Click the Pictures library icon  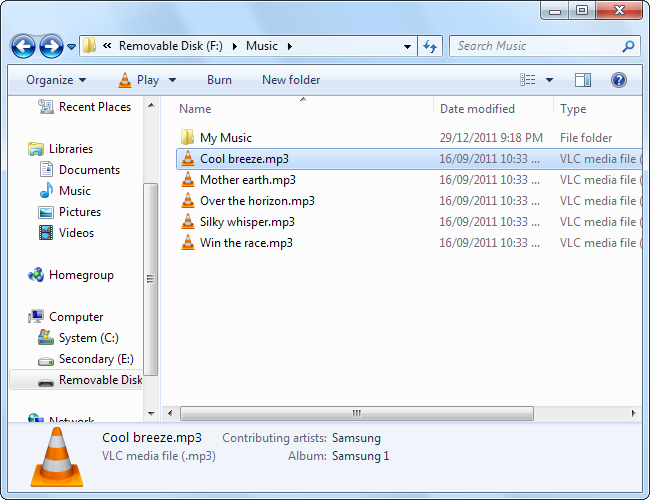pos(46,212)
